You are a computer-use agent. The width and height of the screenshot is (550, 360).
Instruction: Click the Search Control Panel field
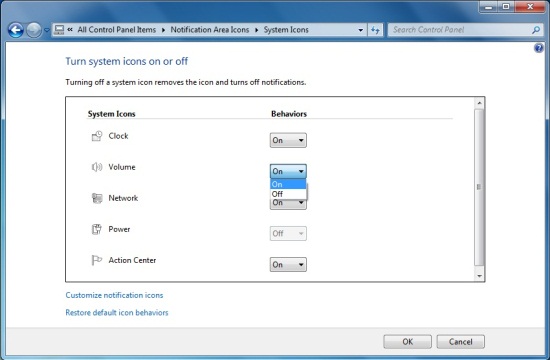(x=460, y=30)
